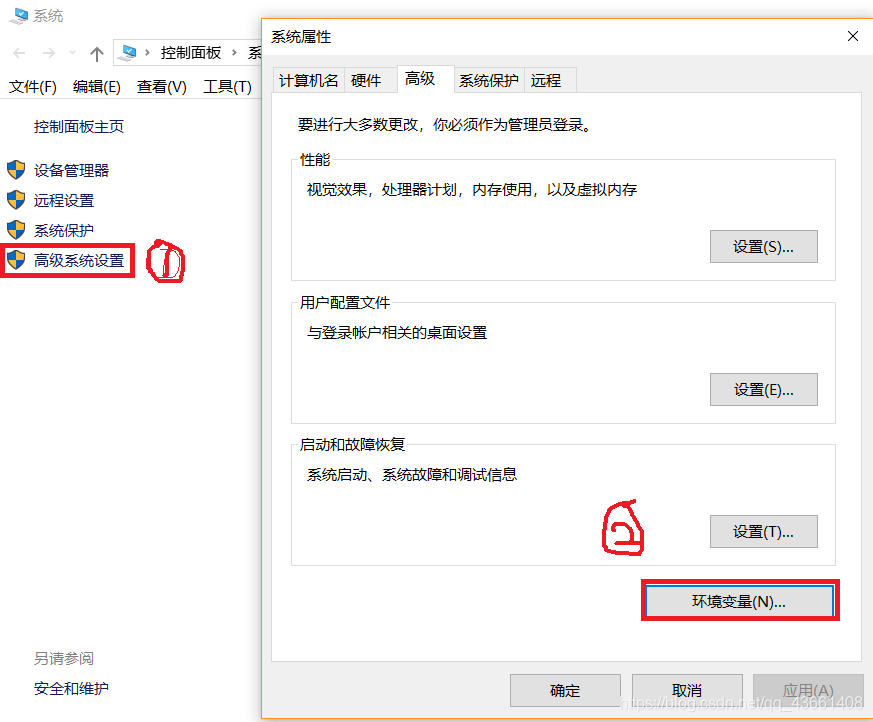Click the 启动和故障恢复 group label
873x722 pixels.
coord(352,445)
